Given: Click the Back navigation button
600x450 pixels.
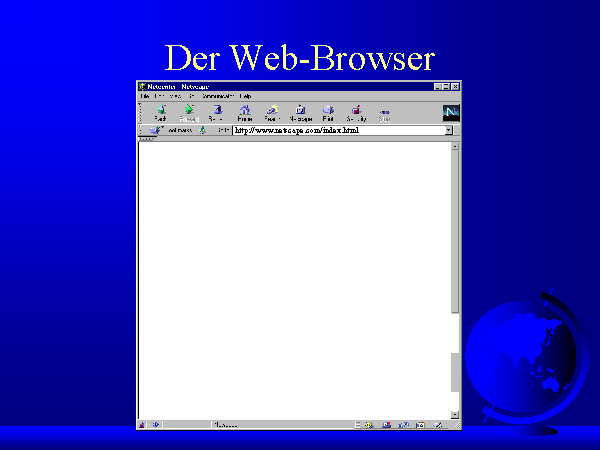Looking at the screenshot, I should (160, 113).
